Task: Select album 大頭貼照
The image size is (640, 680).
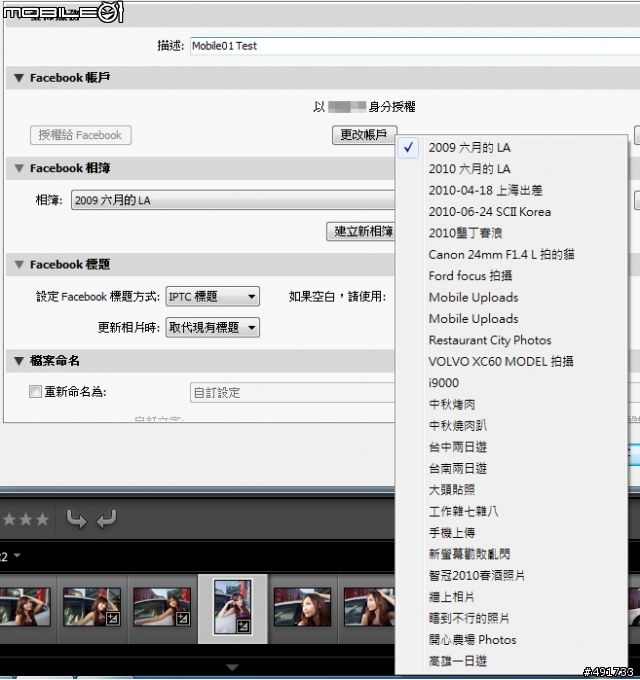Action: pyautogui.click(x=512, y=490)
